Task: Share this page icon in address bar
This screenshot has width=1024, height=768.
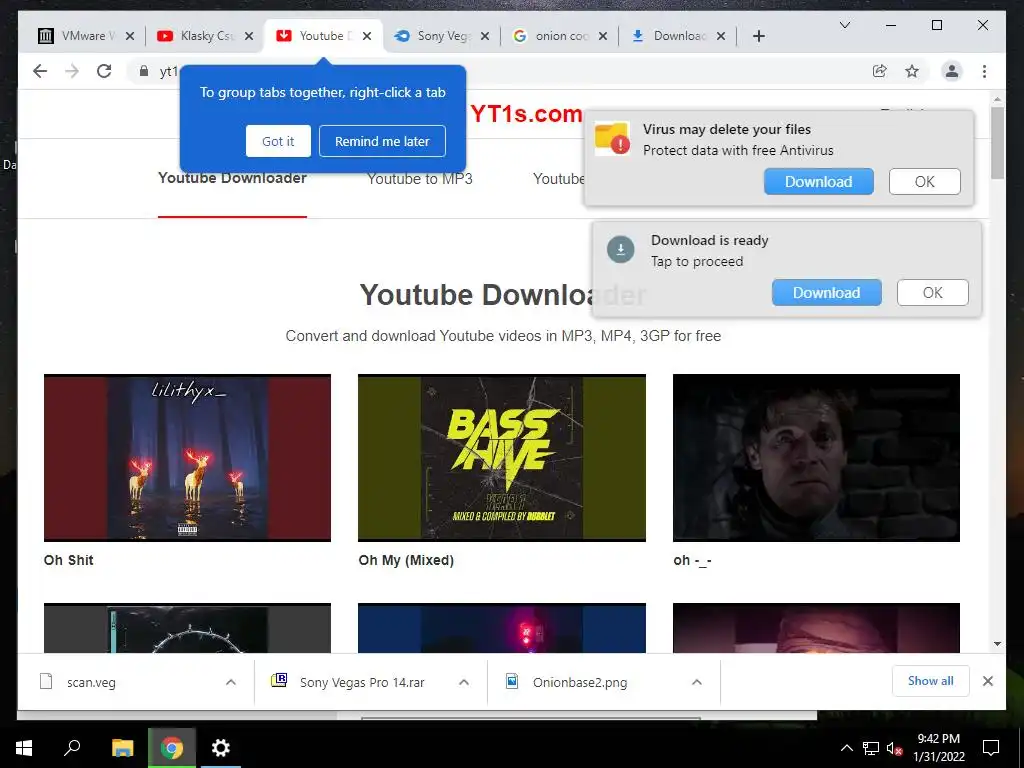Action: click(x=880, y=71)
